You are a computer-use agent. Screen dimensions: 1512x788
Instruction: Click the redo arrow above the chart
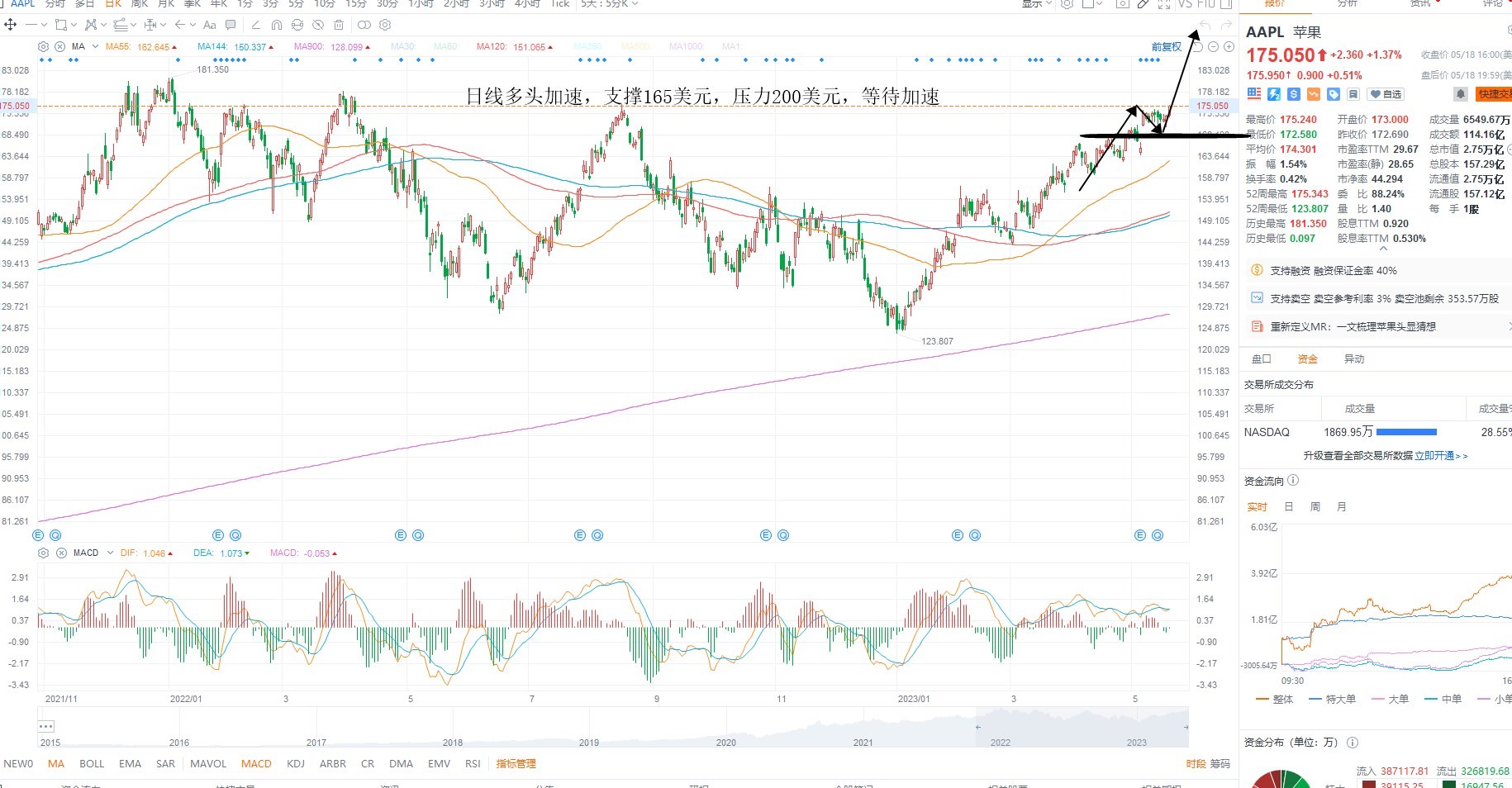(1226, 26)
